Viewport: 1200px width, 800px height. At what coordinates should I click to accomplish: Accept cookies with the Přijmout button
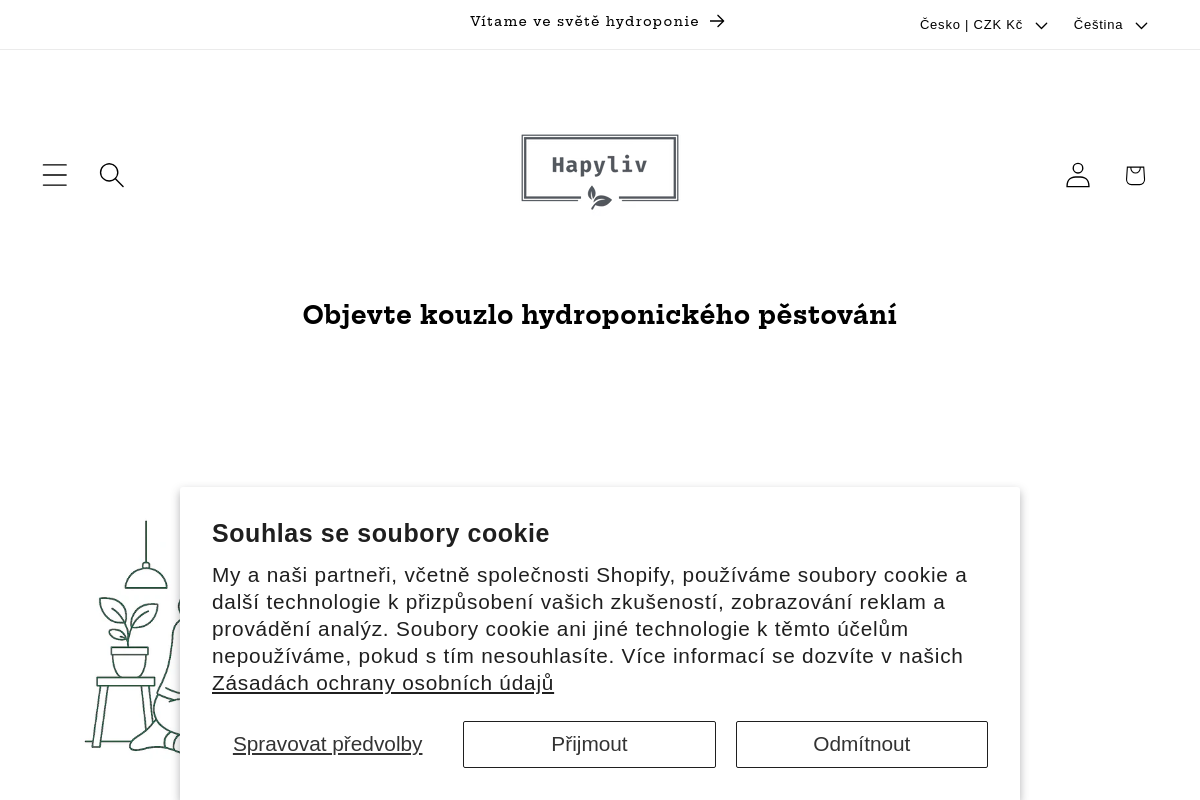click(589, 744)
